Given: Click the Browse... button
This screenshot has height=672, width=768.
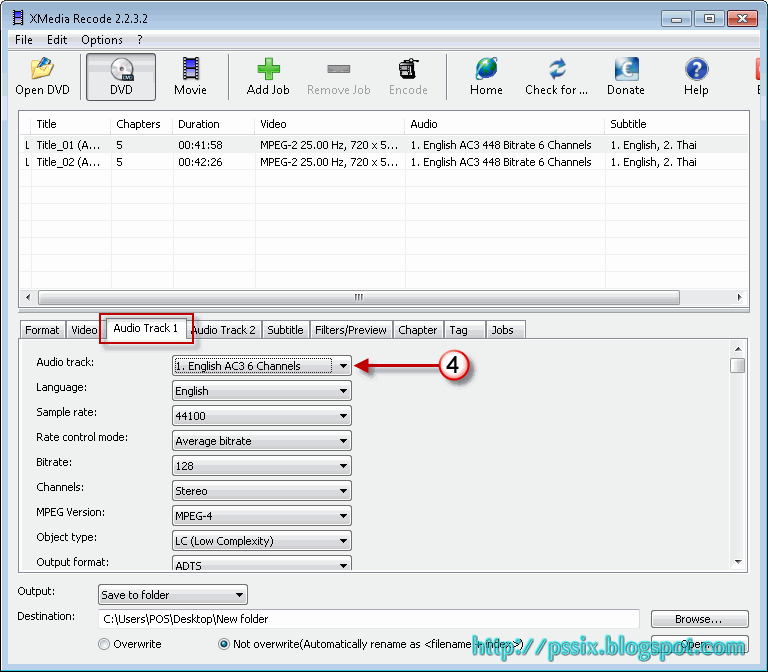Looking at the screenshot, I should coord(699,619).
